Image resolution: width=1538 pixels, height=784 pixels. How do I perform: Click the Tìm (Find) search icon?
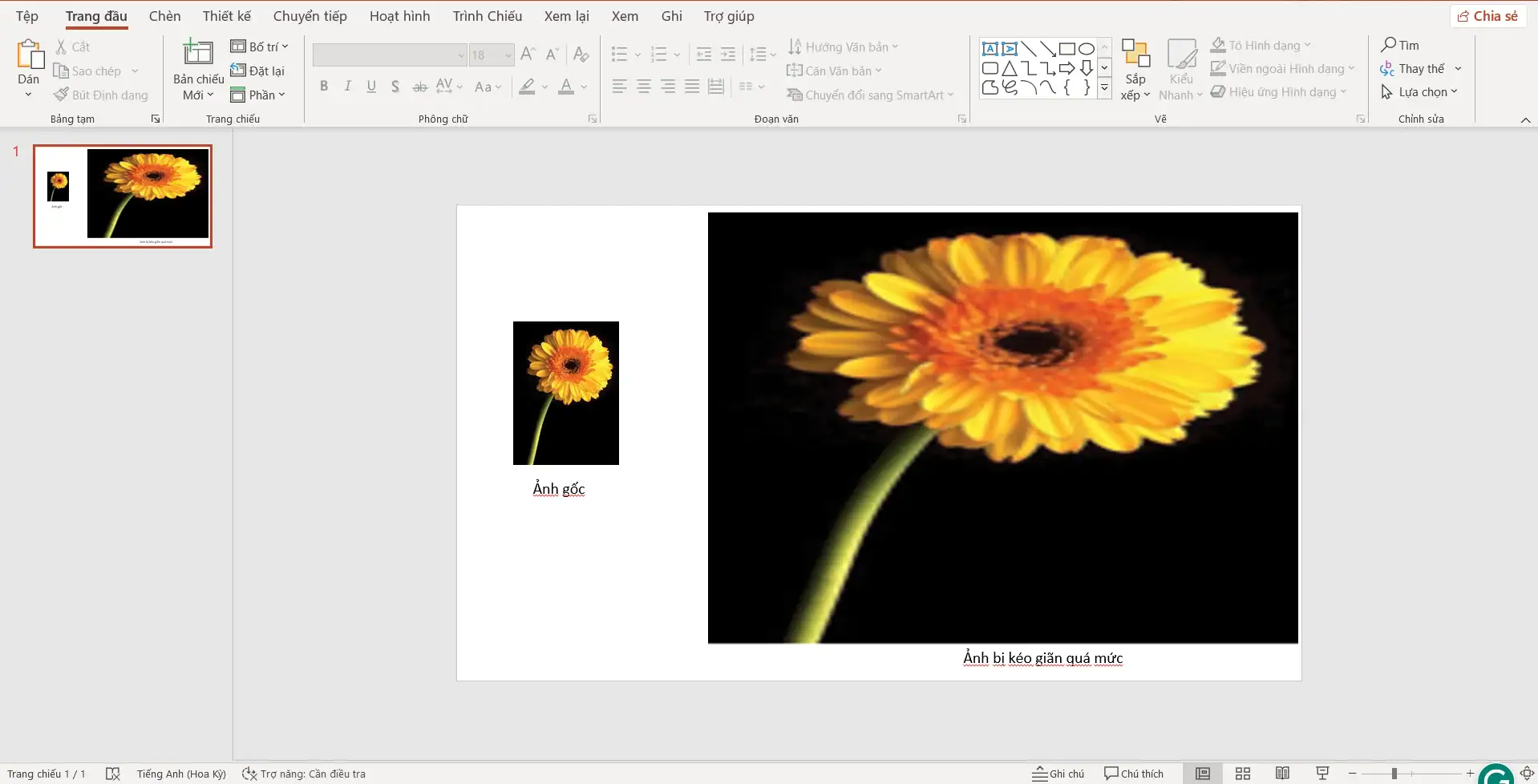coord(1389,45)
